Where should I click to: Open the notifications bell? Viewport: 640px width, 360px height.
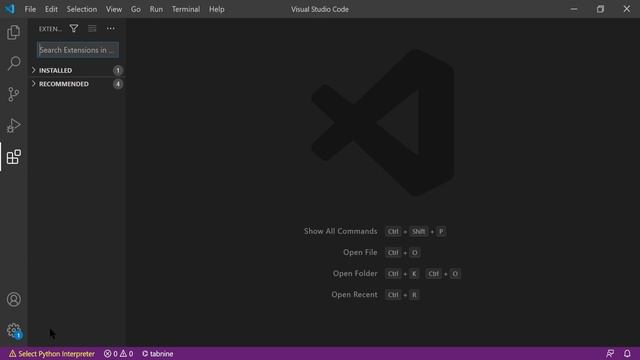(627, 354)
